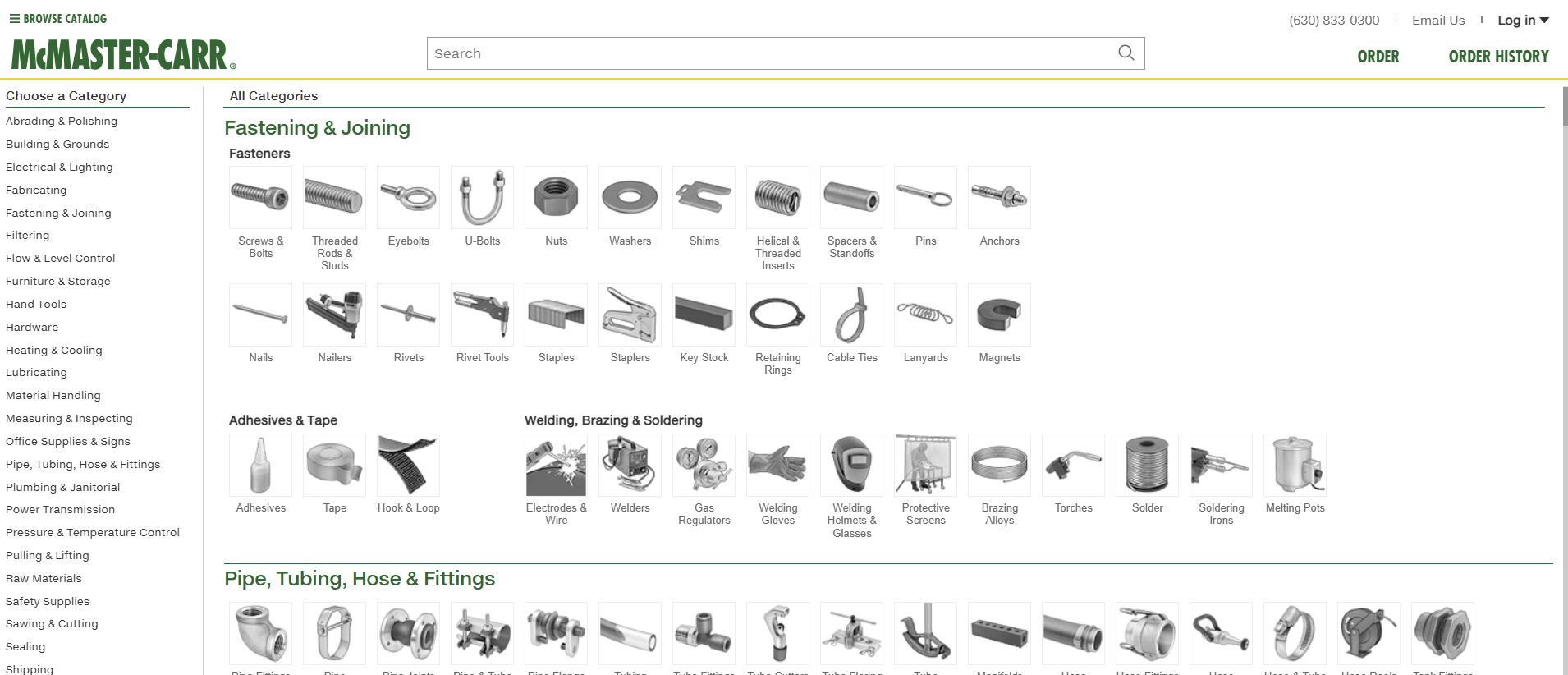
Task: Click the Email Us link
Action: (x=1437, y=21)
